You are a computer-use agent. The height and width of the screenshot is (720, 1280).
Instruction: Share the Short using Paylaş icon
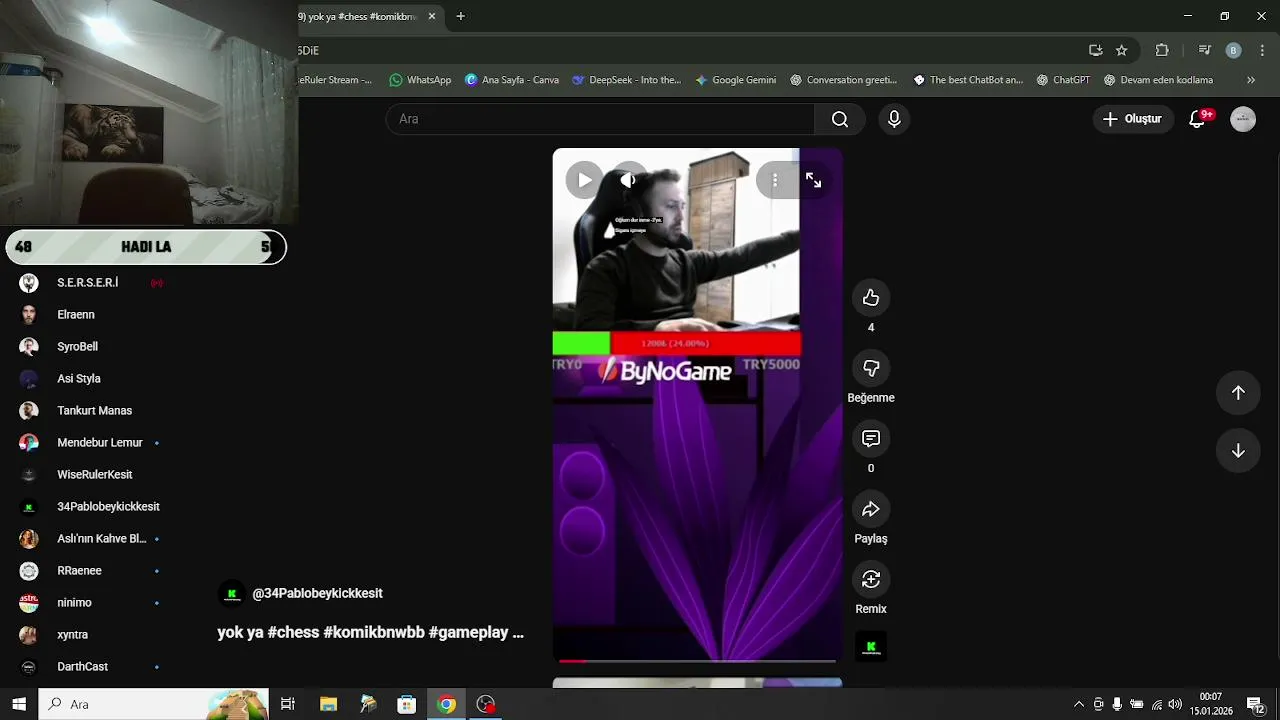tap(870, 509)
